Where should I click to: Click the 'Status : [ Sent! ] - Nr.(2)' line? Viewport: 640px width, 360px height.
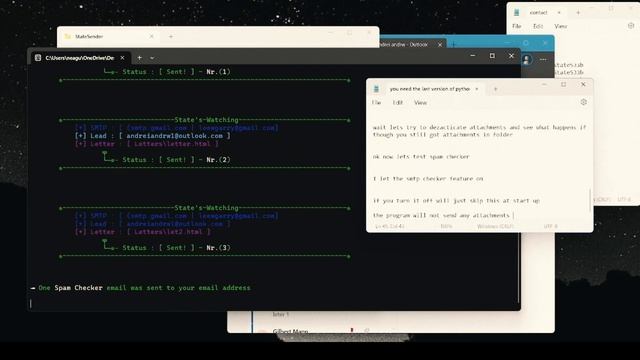pos(176,160)
